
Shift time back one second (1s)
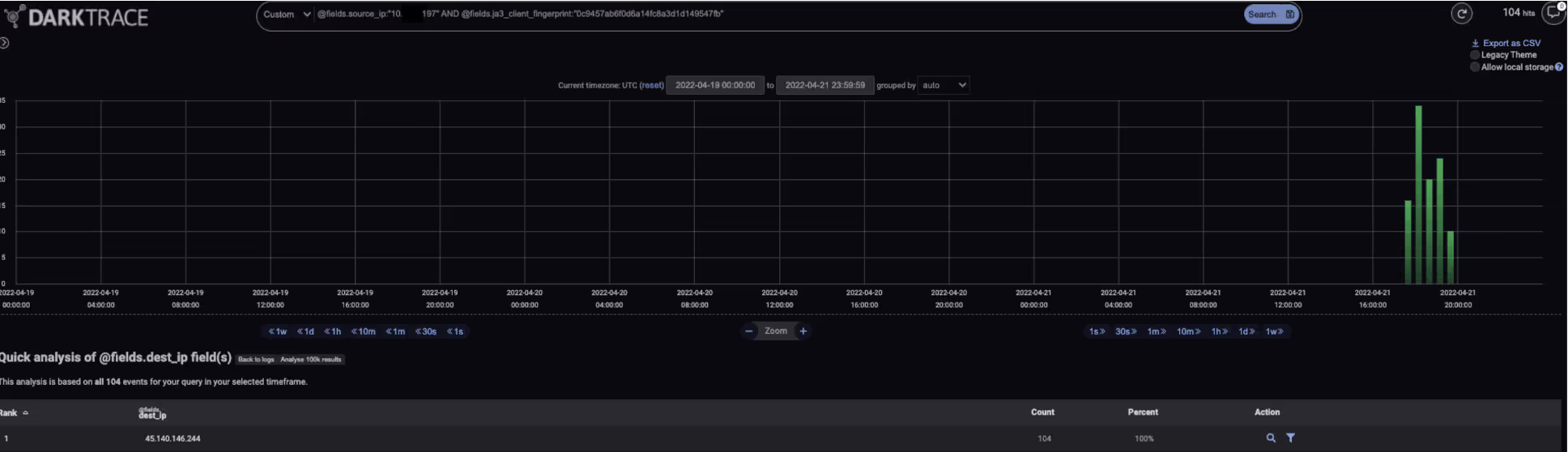pyautogui.click(x=455, y=331)
